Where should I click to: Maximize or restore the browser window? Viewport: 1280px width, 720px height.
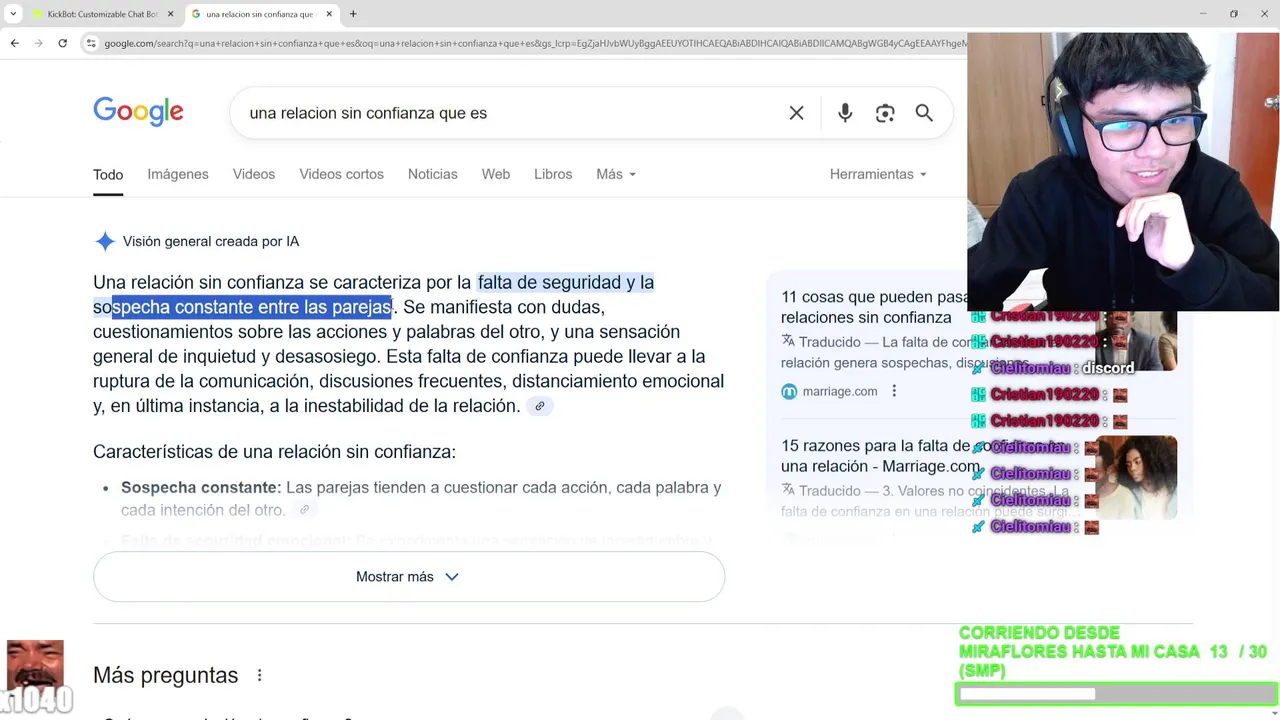(x=1234, y=14)
